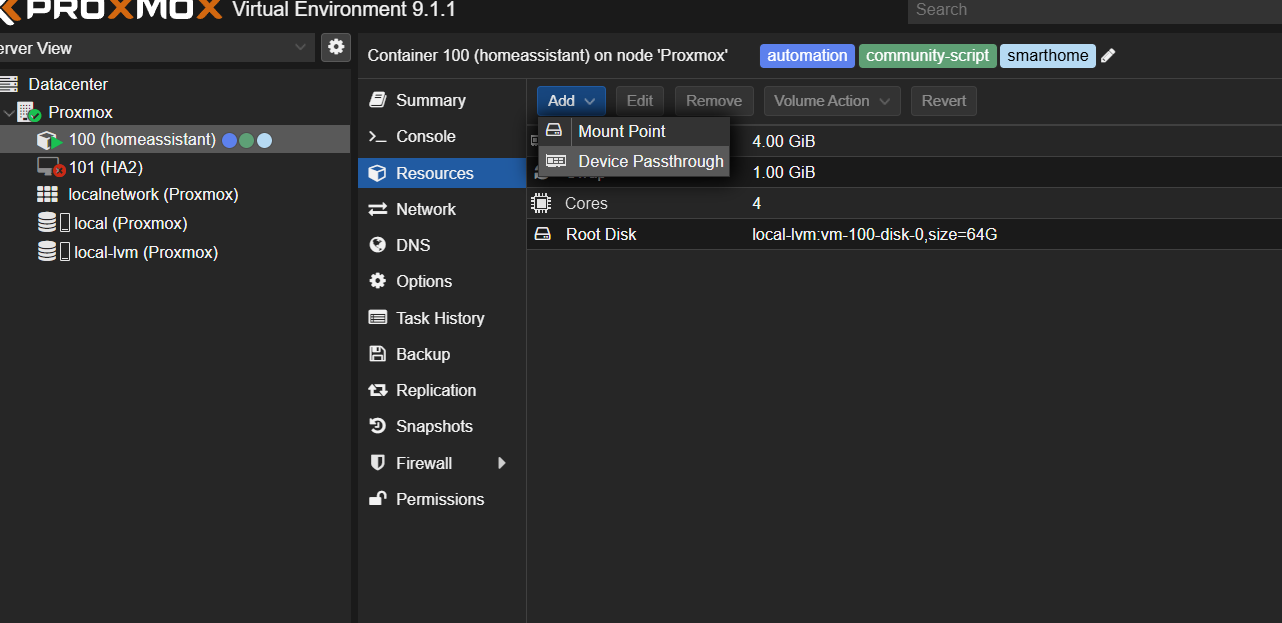This screenshot has width=1282, height=623.
Task: Click the pencil icon to edit tags
Action: pyautogui.click(x=1108, y=56)
